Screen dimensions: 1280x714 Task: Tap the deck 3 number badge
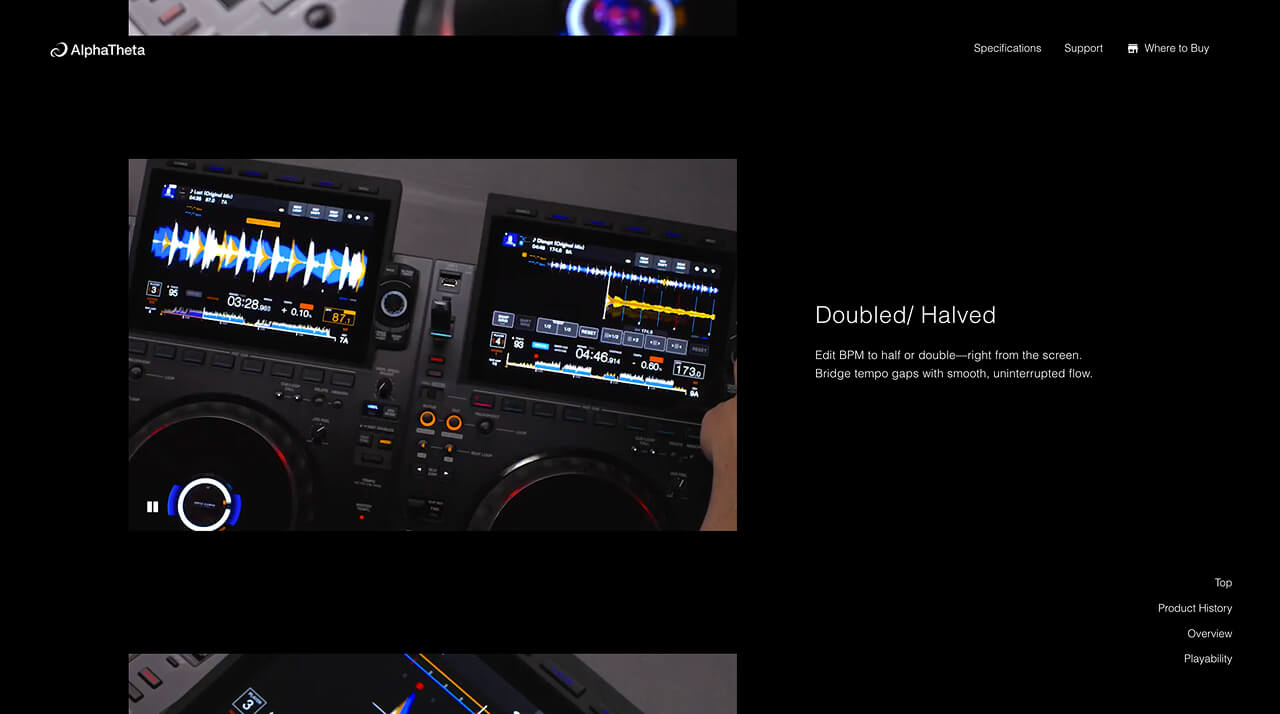coord(154,290)
